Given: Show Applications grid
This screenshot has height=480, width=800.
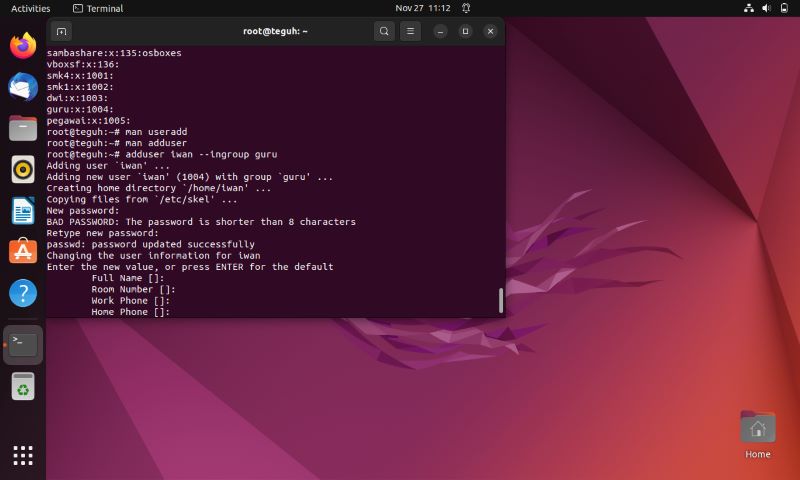Looking at the screenshot, I should point(23,455).
